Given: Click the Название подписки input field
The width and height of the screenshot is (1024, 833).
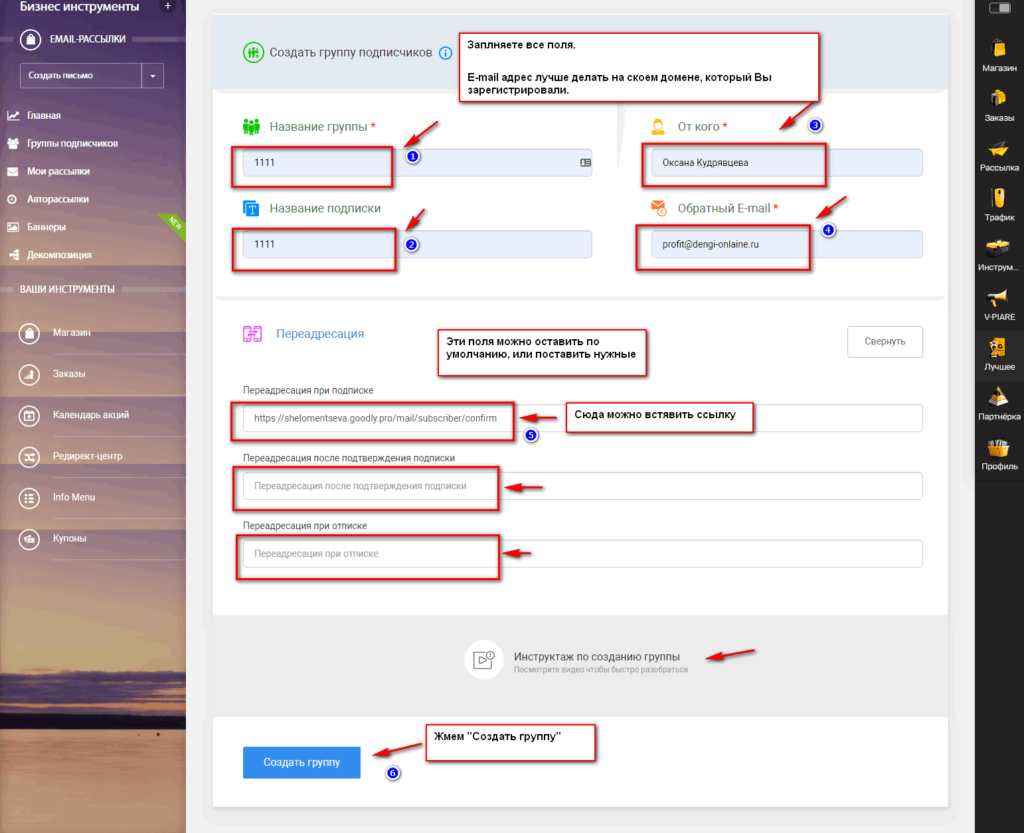Looking at the screenshot, I should coord(417,244).
